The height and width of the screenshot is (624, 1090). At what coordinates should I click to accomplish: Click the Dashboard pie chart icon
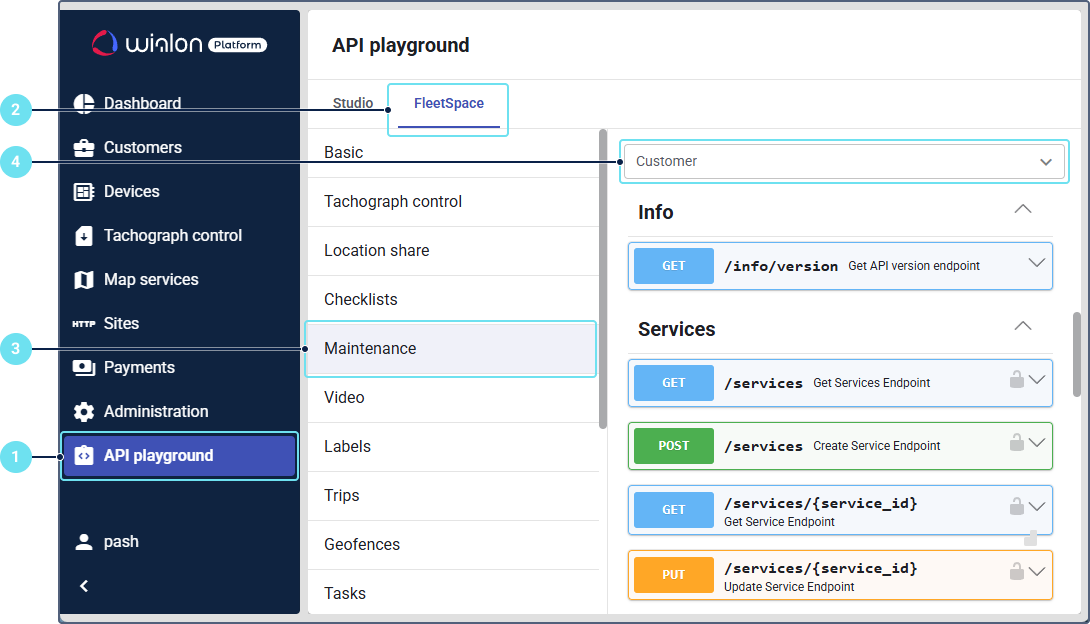[x=84, y=104]
